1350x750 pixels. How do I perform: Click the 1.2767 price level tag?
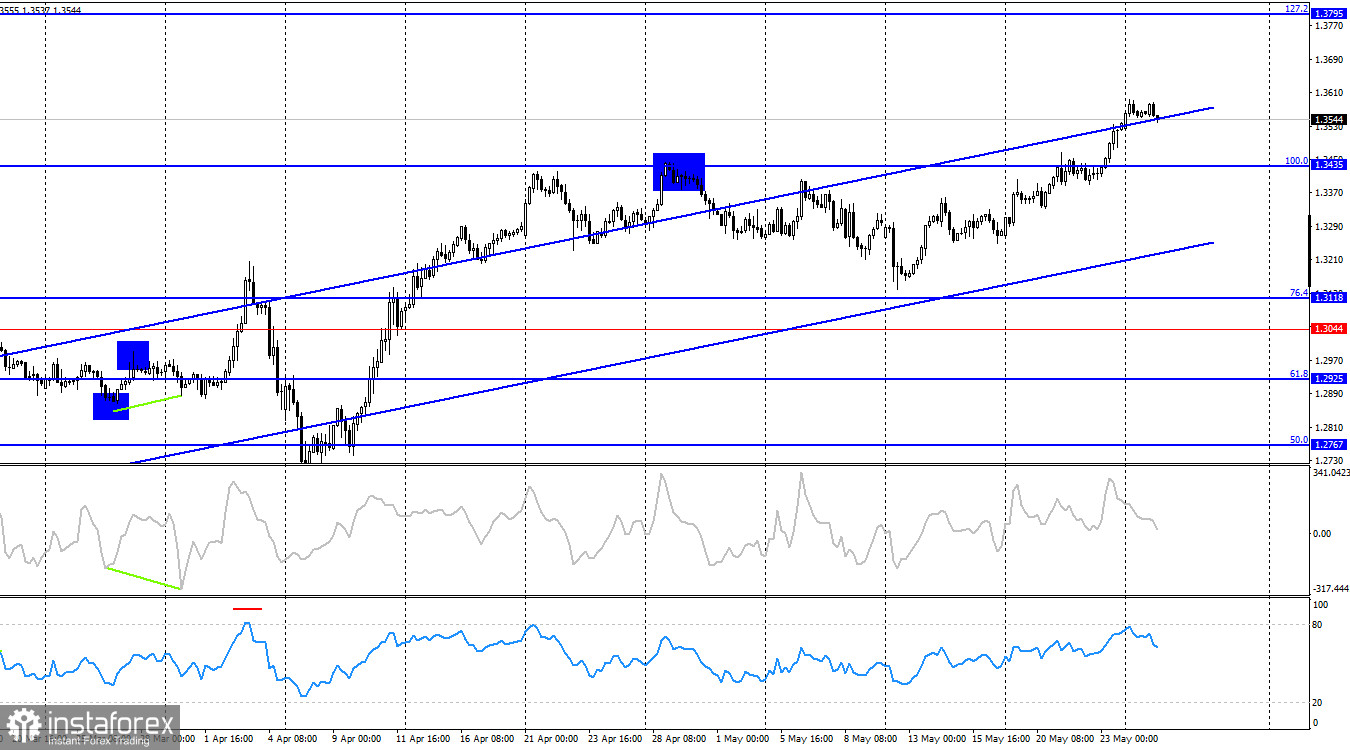click(1329, 444)
